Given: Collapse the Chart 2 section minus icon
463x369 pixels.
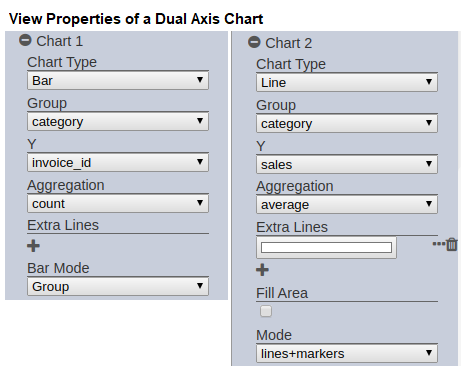Looking at the screenshot, I should [x=254, y=42].
